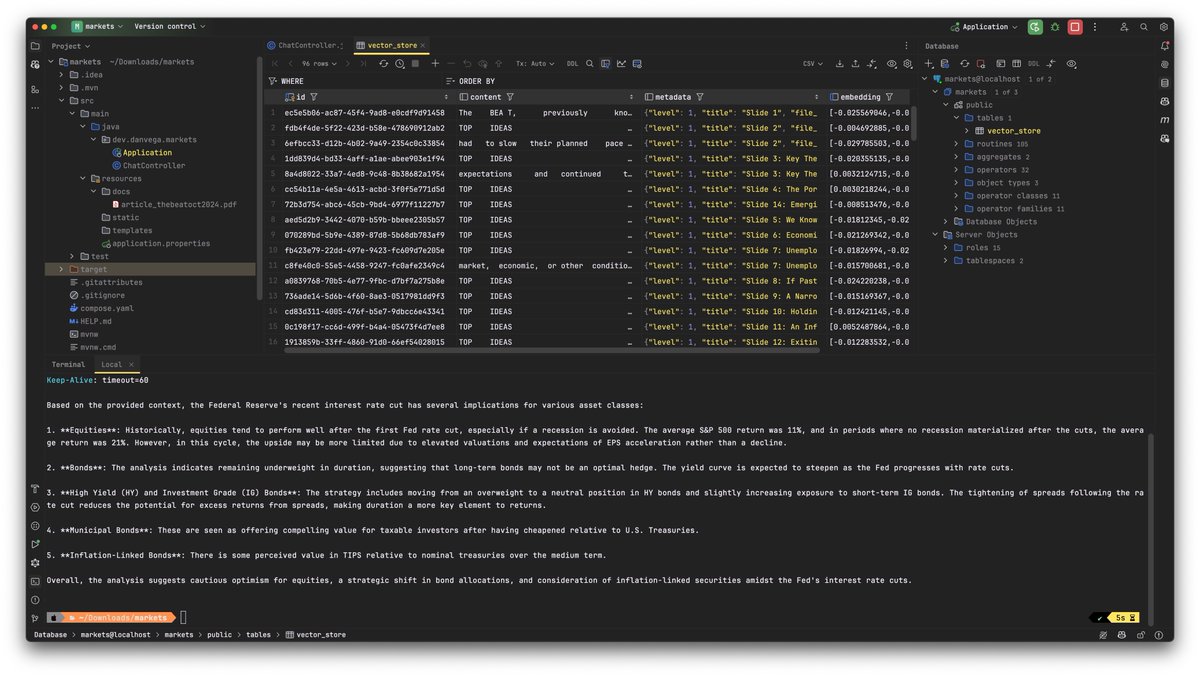The width and height of the screenshot is (1200, 676).
Task: Show the chart view icon in editor toolbar
Action: [622, 64]
